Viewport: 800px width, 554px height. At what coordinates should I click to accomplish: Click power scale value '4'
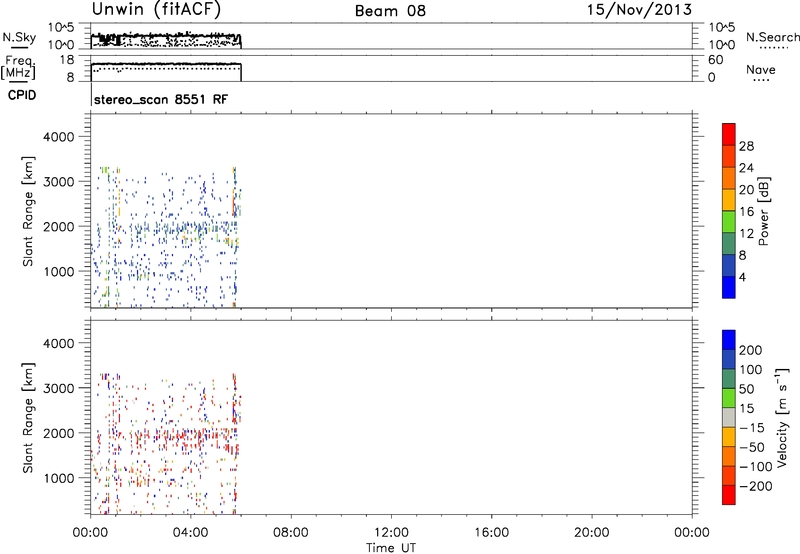(x=742, y=277)
